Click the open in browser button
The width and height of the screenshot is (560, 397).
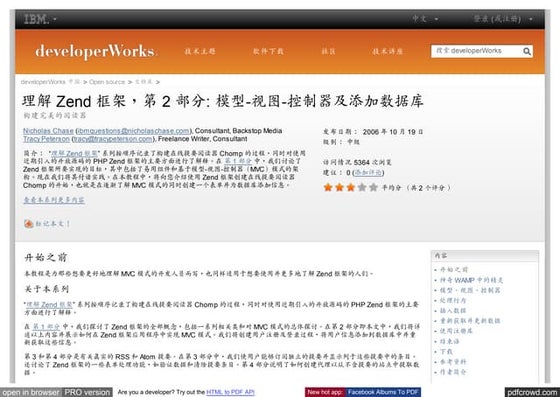click(x=31, y=392)
